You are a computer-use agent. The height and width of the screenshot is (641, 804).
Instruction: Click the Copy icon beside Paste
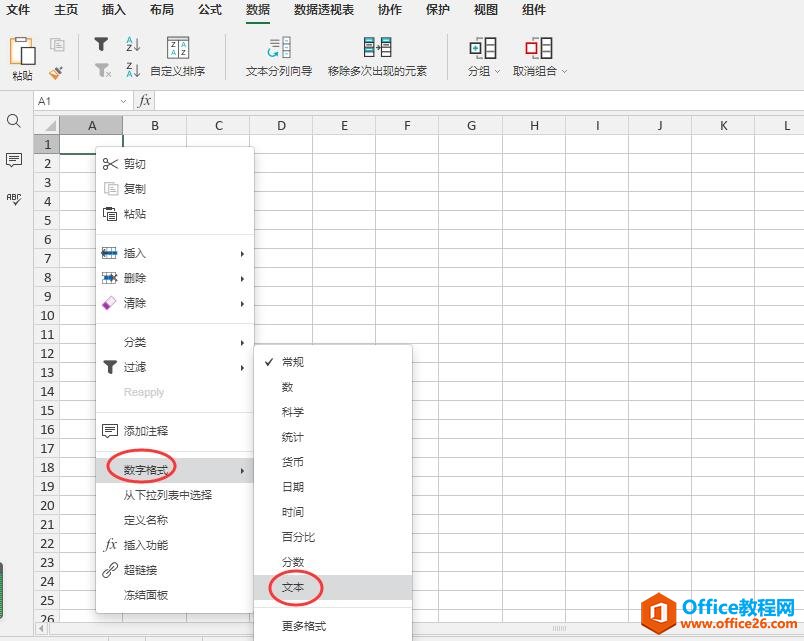pos(57,45)
